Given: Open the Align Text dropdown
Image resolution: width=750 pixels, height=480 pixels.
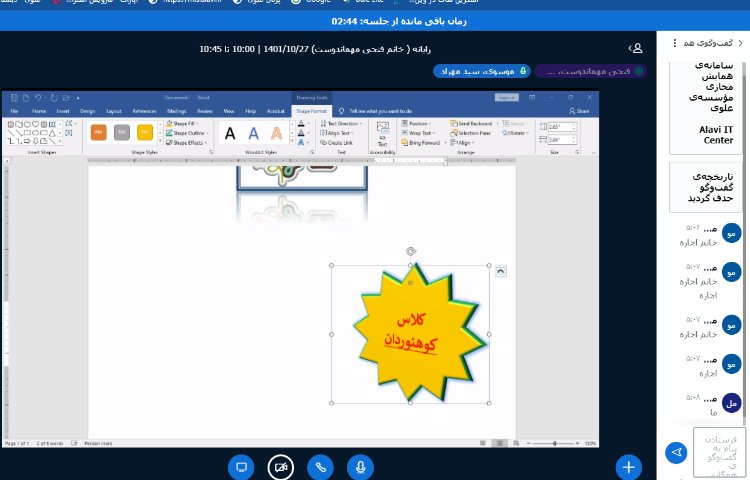Looking at the screenshot, I should coord(338,133).
